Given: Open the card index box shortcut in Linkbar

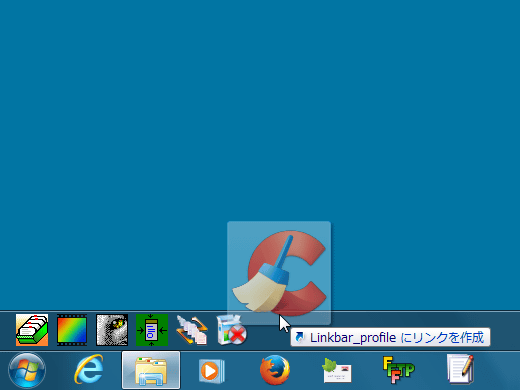Looking at the screenshot, I should tap(32, 330).
